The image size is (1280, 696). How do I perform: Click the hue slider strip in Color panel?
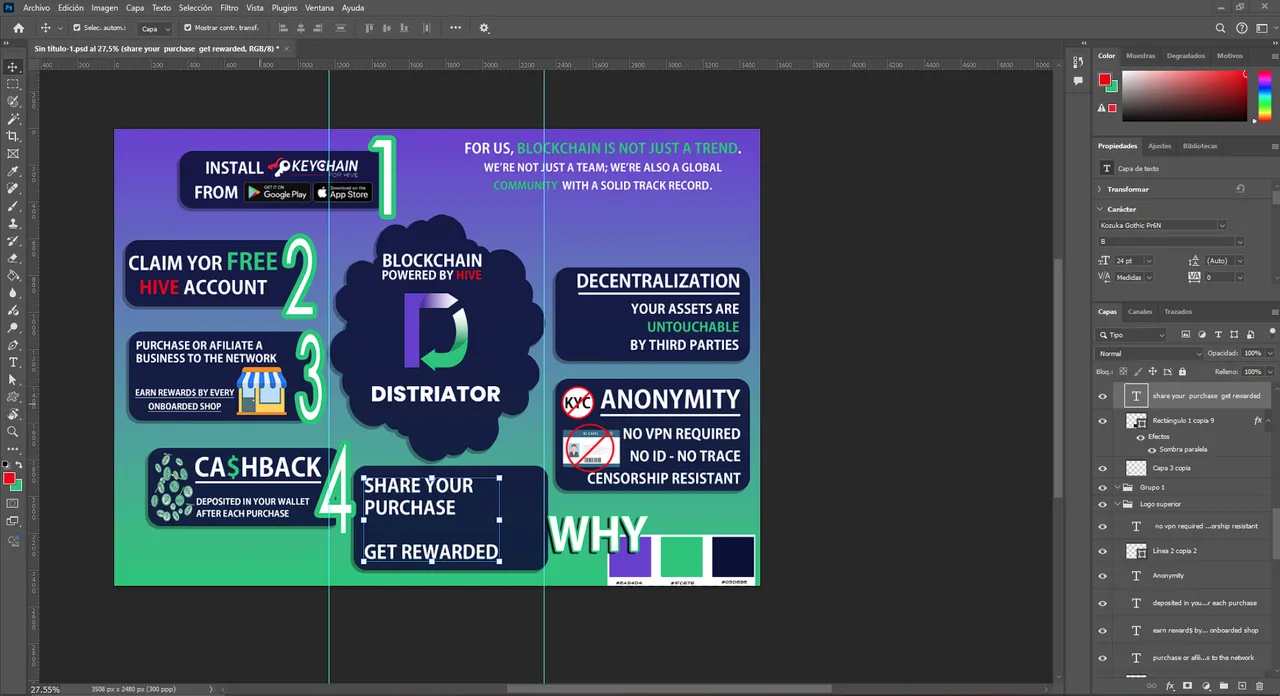coord(1265,98)
